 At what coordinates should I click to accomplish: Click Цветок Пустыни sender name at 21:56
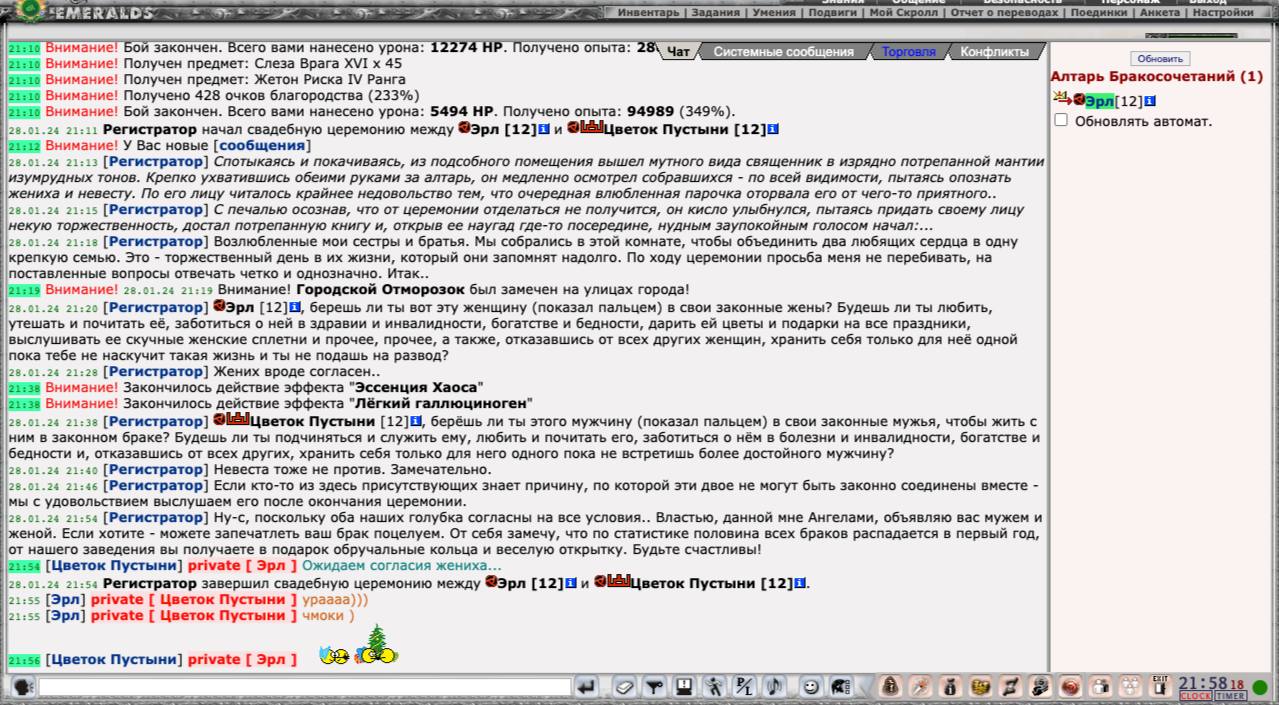[x=114, y=659]
